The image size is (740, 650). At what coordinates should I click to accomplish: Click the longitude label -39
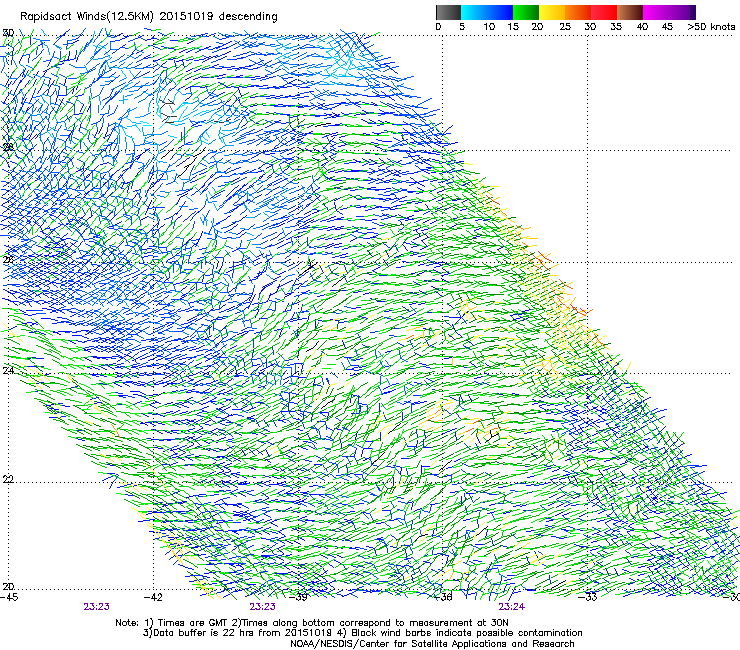pyautogui.click(x=298, y=598)
